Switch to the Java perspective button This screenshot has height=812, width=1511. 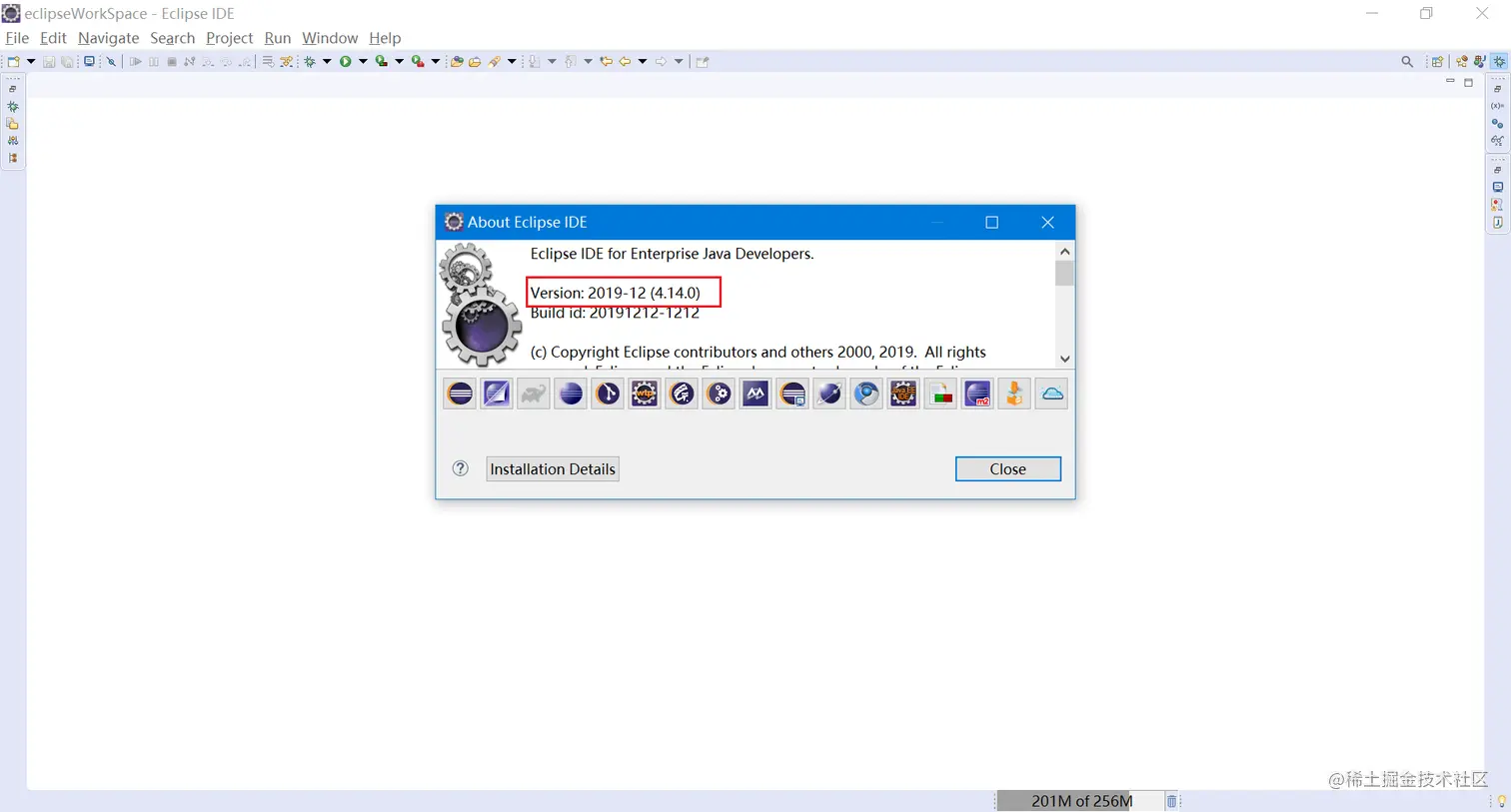coord(1479,61)
